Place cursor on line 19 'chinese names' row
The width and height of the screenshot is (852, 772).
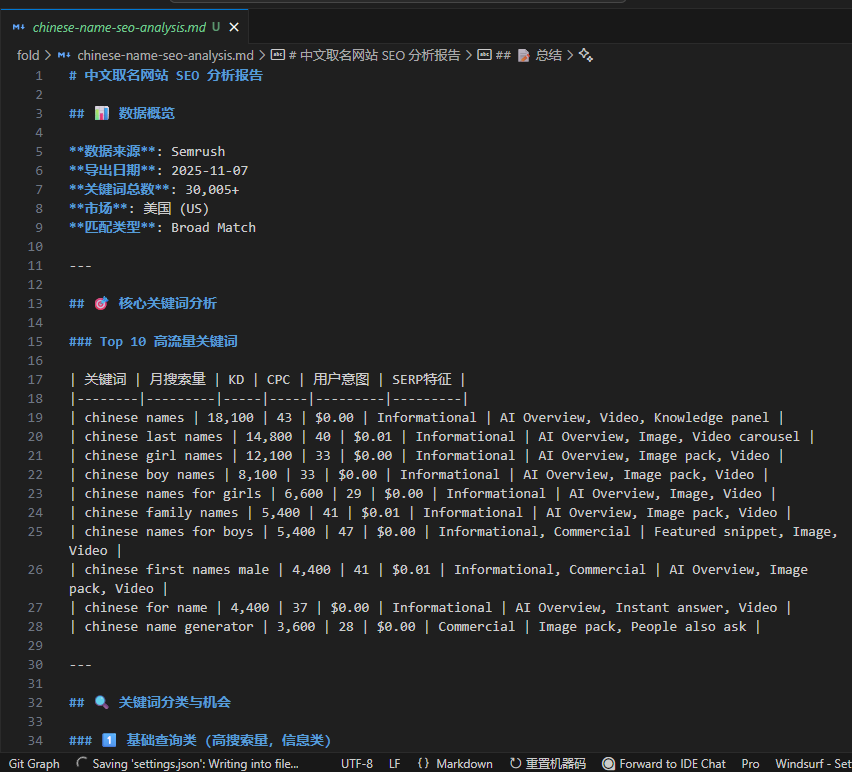tap(135, 418)
